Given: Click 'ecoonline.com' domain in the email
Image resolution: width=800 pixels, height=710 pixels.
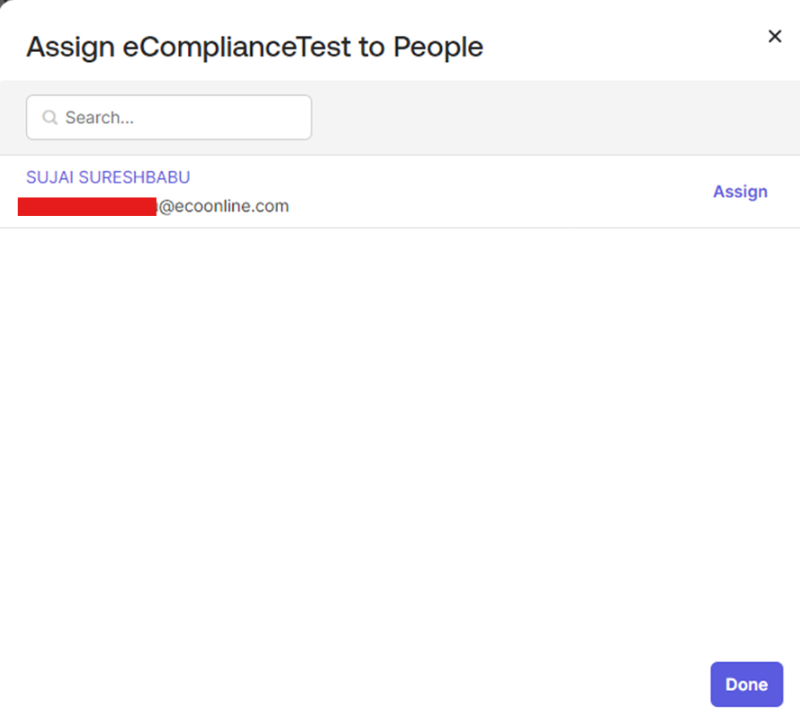Looking at the screenshot, I should click(x=232, y=206).
